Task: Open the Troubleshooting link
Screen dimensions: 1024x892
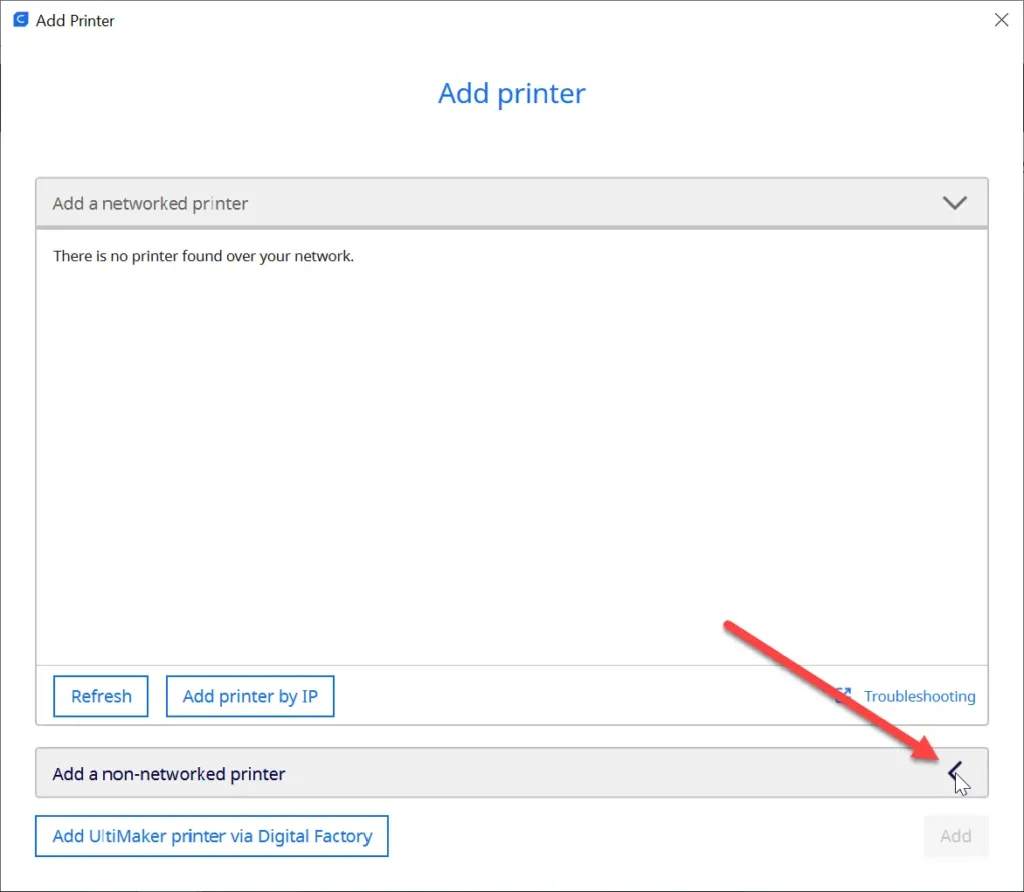Action: tap(919, 696)
